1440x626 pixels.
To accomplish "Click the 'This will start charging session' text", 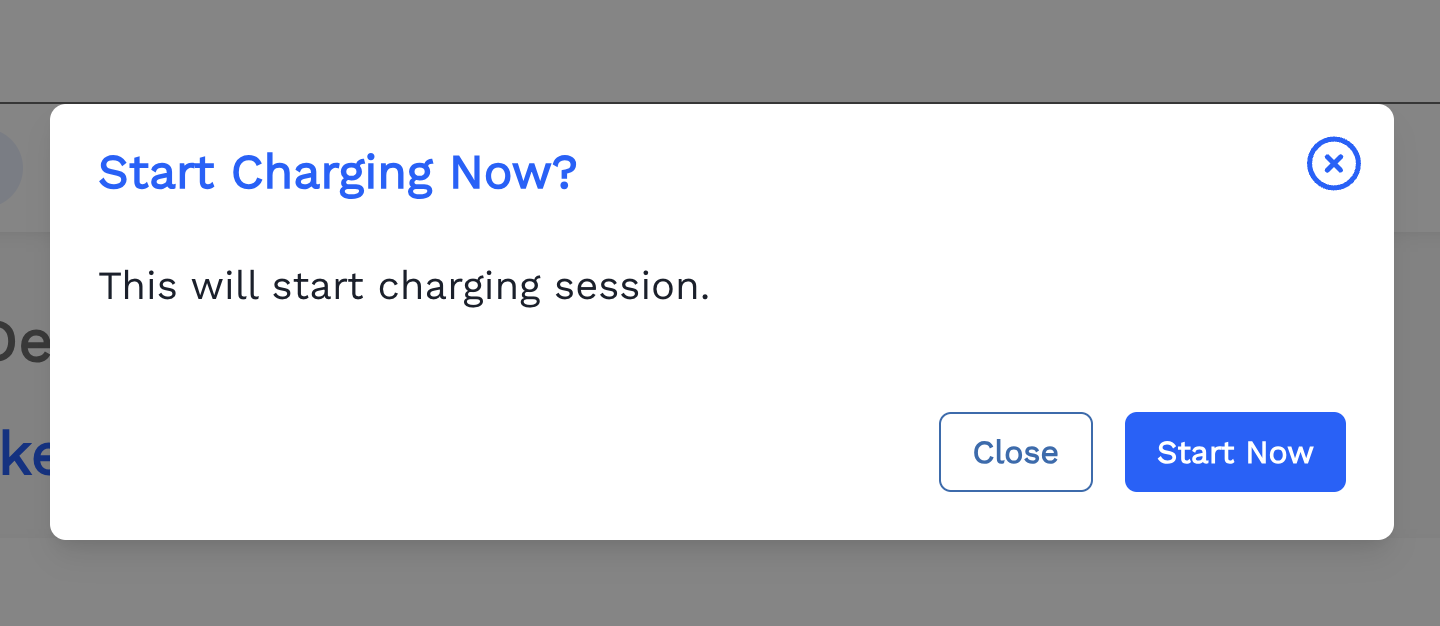I will [404, 287].
